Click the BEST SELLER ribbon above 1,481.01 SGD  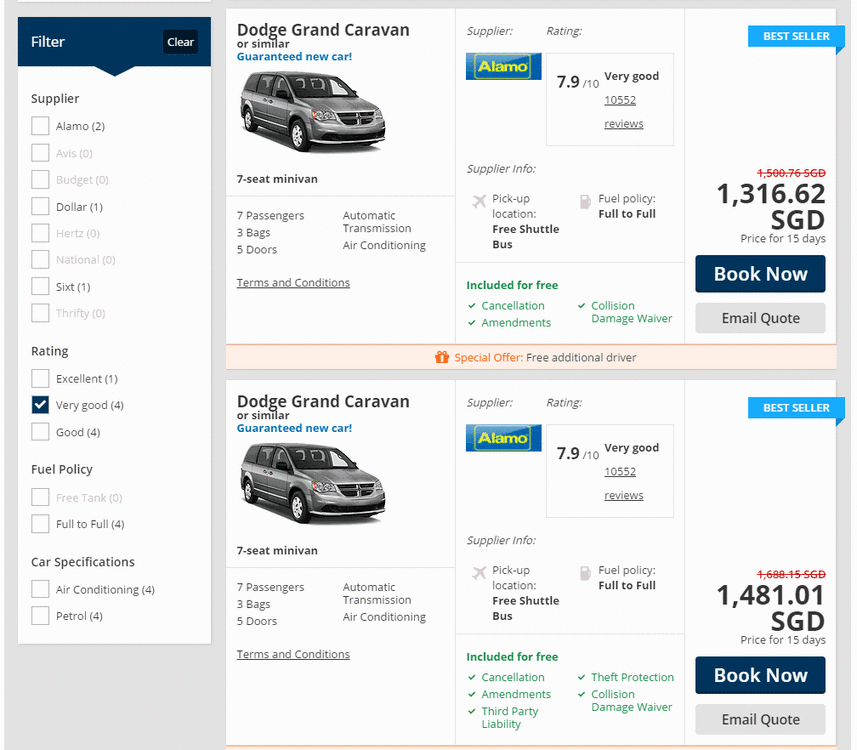point(796,408)
